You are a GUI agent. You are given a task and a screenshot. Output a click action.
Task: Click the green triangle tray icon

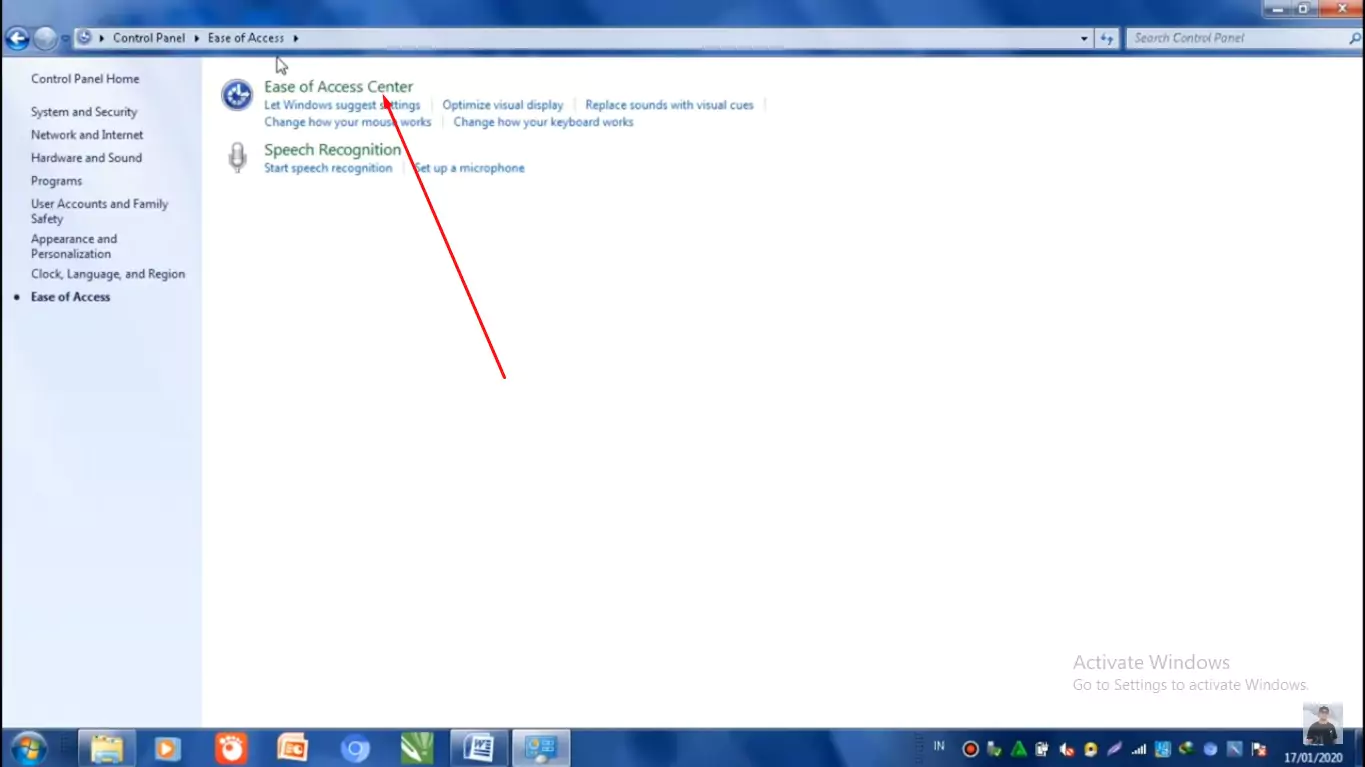coord(1019,749)
